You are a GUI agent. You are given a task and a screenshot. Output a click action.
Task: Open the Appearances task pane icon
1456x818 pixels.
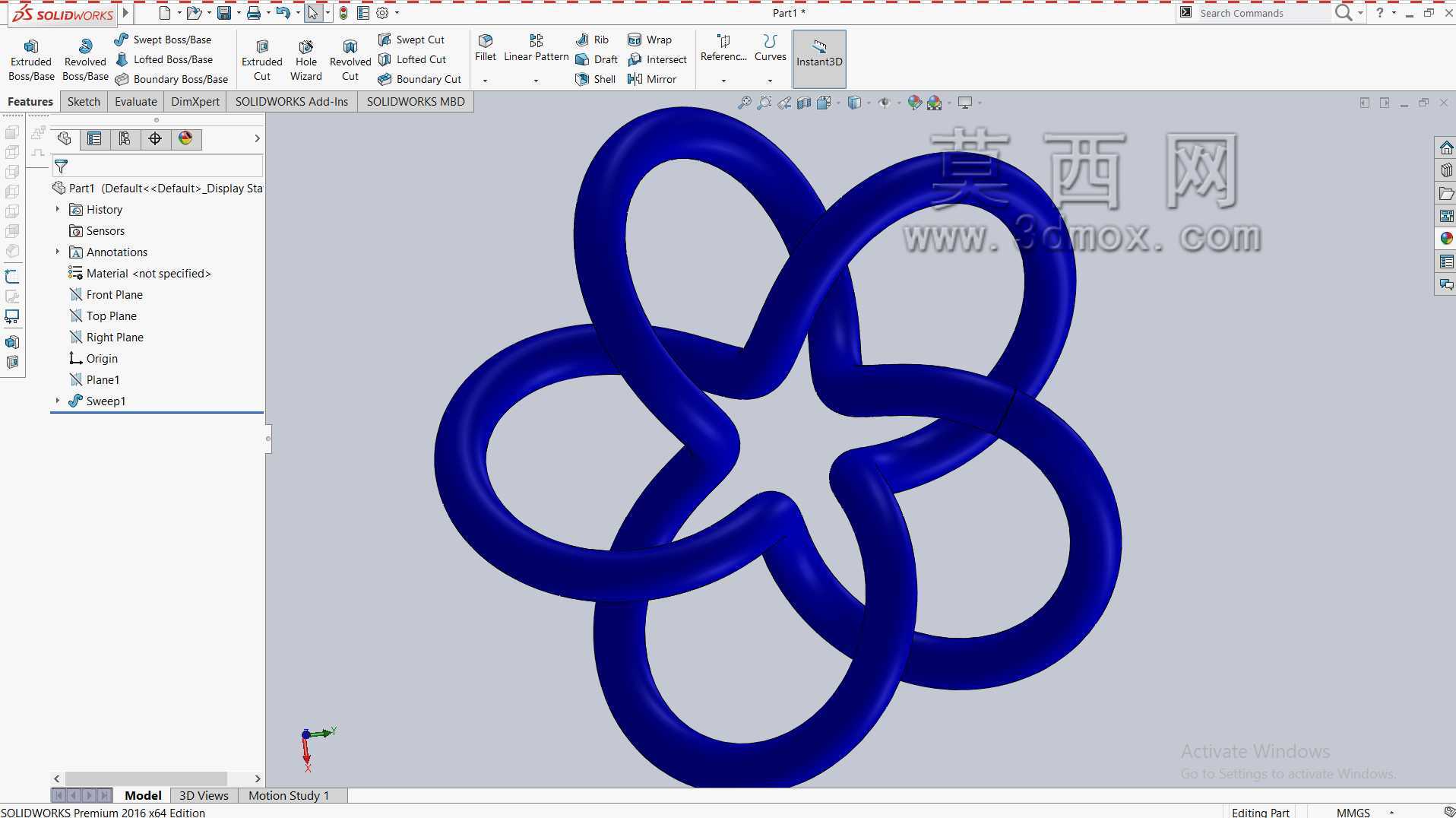click(1446, 239)
